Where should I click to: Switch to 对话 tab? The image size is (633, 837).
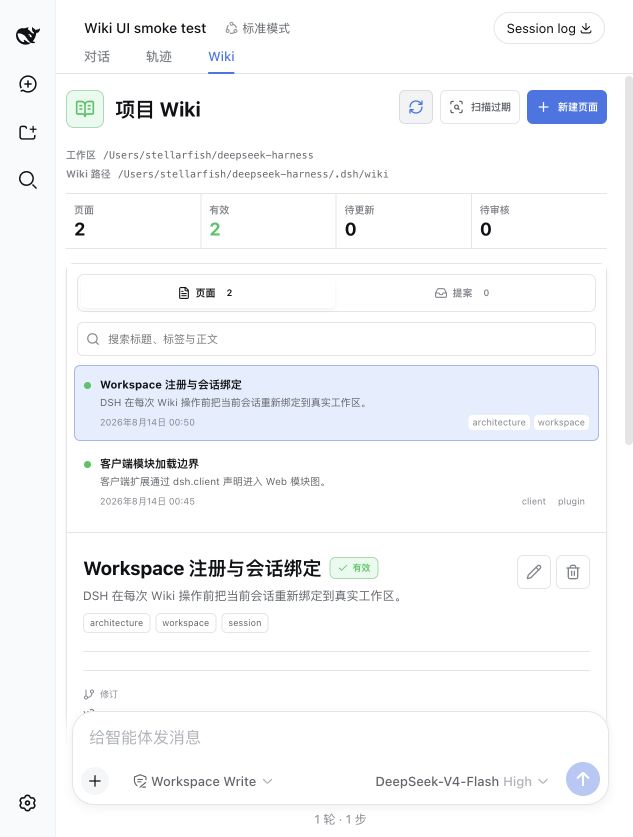[x=97, y=57]
